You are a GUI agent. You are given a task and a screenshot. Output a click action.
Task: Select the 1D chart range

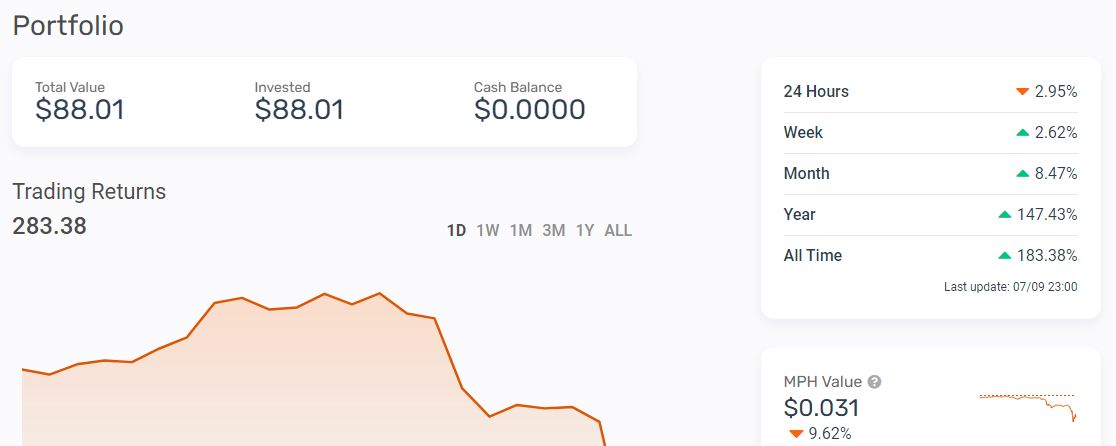click(x=456, y=230)
